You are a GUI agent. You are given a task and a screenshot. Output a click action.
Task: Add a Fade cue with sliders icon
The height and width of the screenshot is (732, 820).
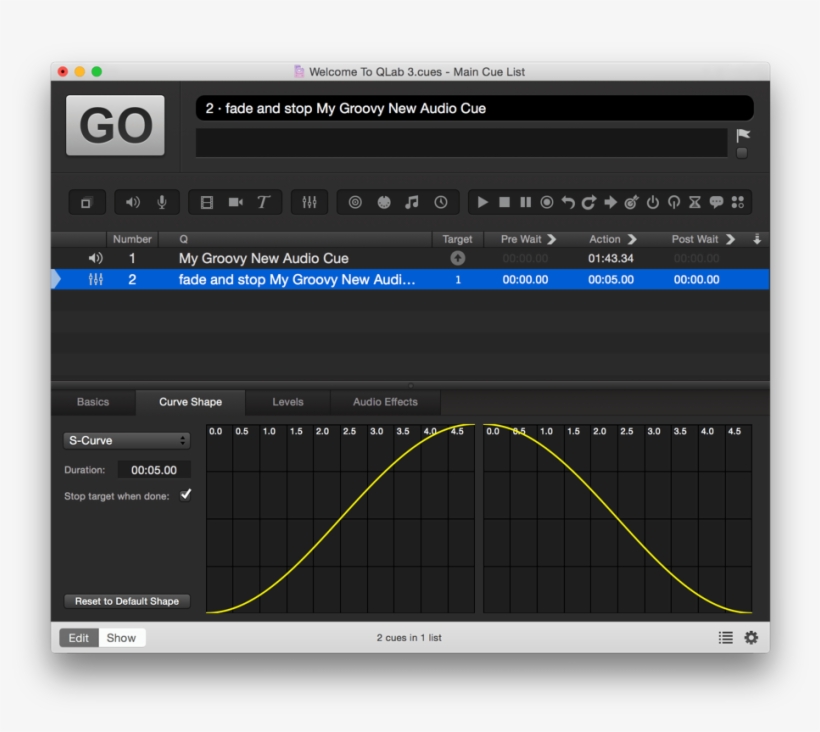tap(309, 202)
